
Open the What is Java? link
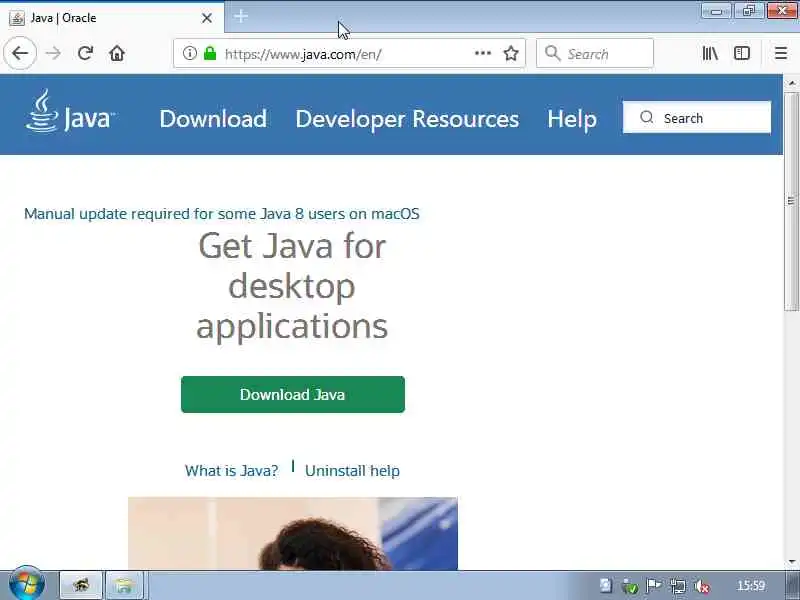pos(232,470)
